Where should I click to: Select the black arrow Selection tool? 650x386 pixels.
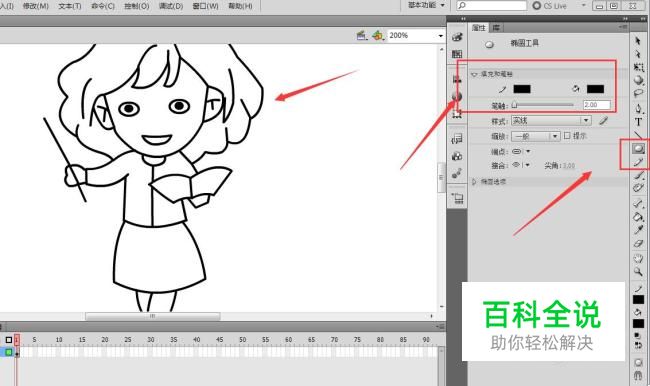(638, 41)
